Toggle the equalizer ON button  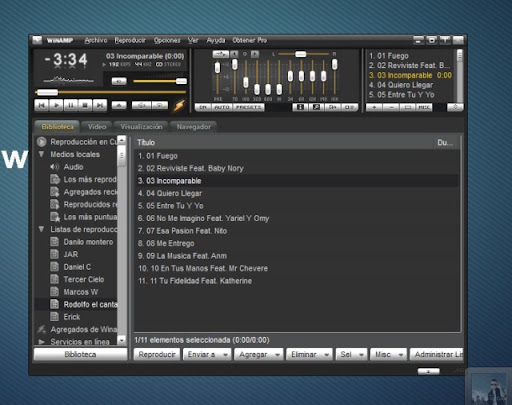pos(203,107)
